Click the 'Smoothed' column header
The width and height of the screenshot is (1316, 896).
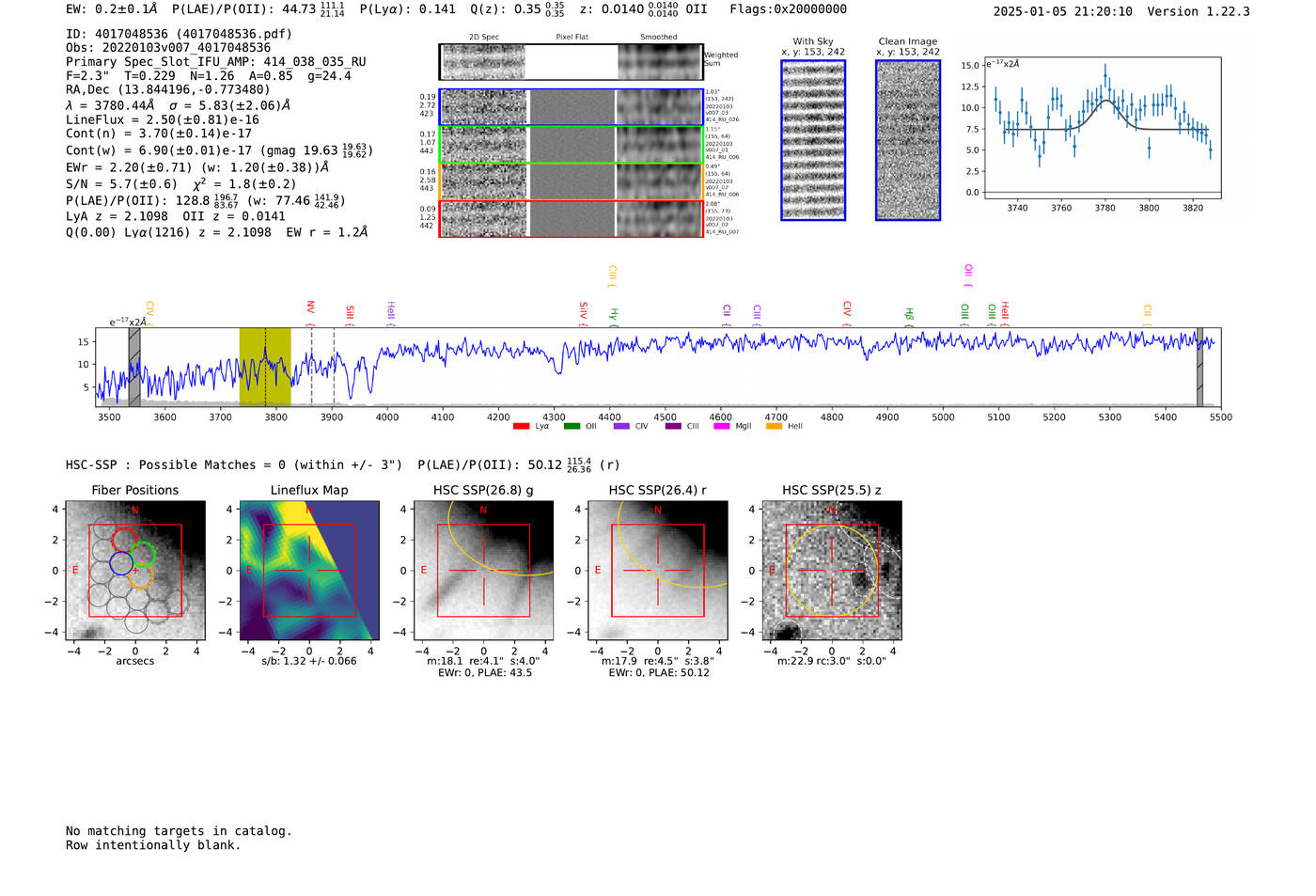click(658, 38)
